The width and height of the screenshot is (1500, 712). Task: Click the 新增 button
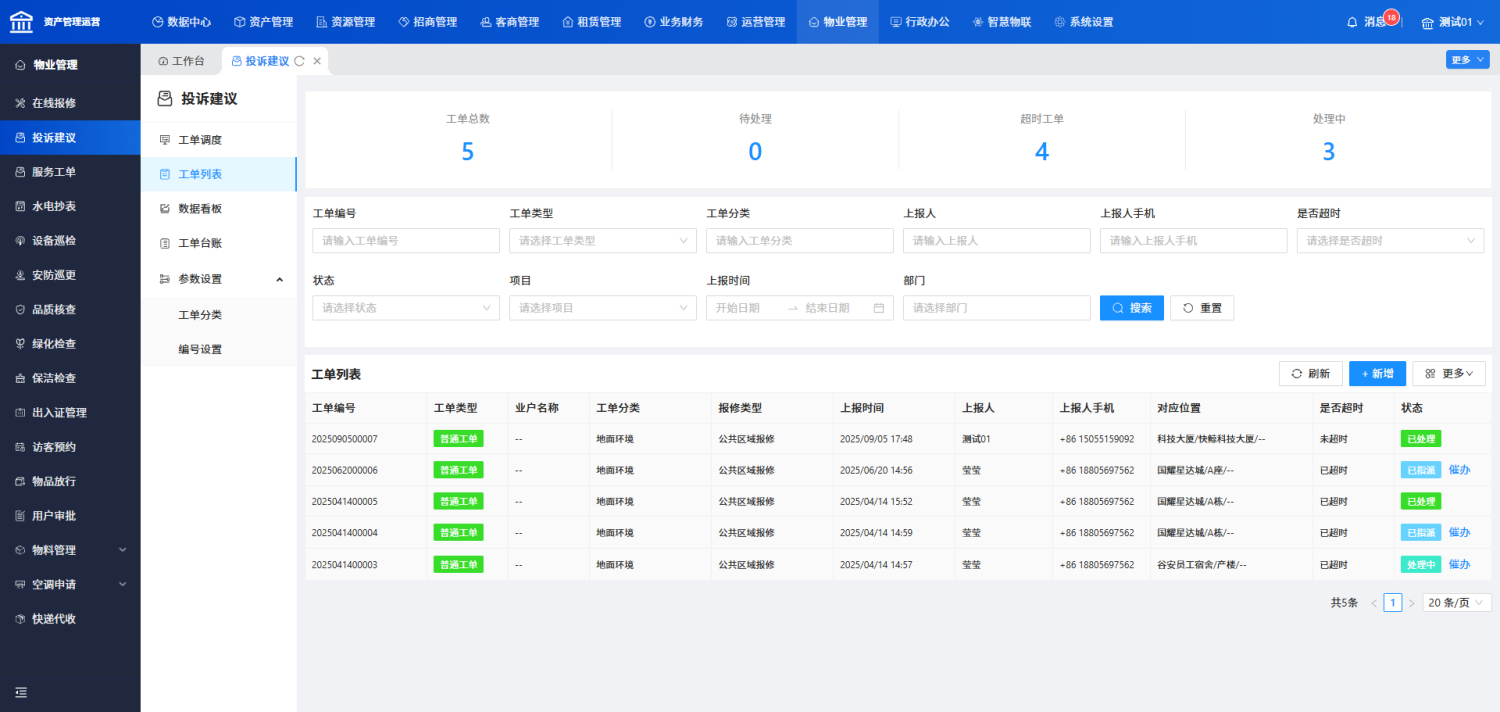[1378, 373]
